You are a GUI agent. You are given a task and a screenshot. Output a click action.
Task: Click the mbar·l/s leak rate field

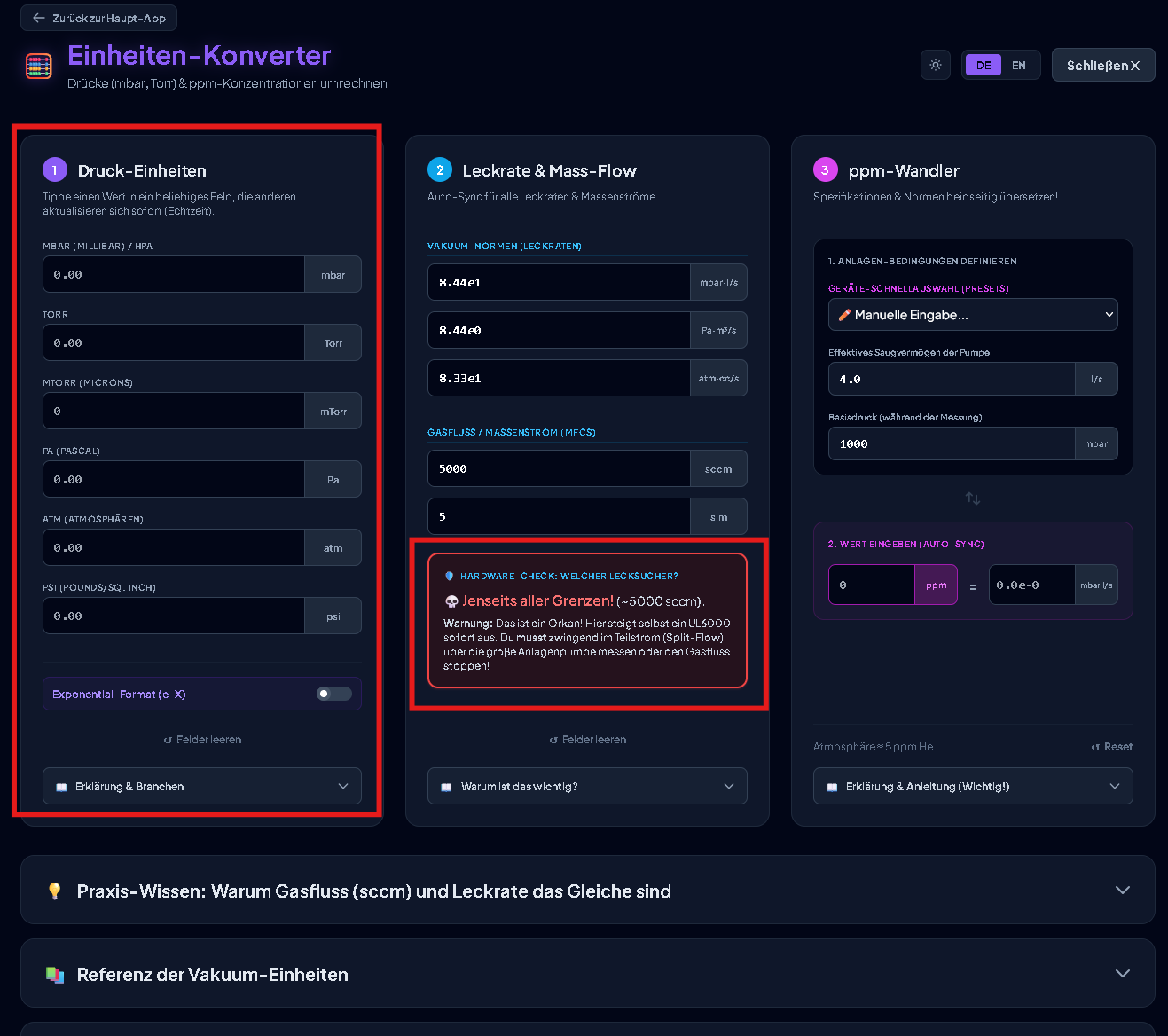coord(559,282)
